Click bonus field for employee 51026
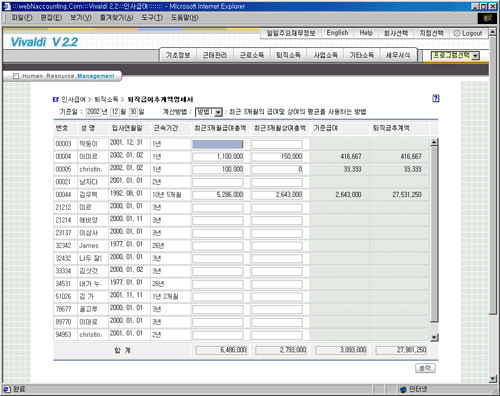Image resolution: width=500 pixels, height=396 pixels. pyautogui.click(x=277, y=297)
